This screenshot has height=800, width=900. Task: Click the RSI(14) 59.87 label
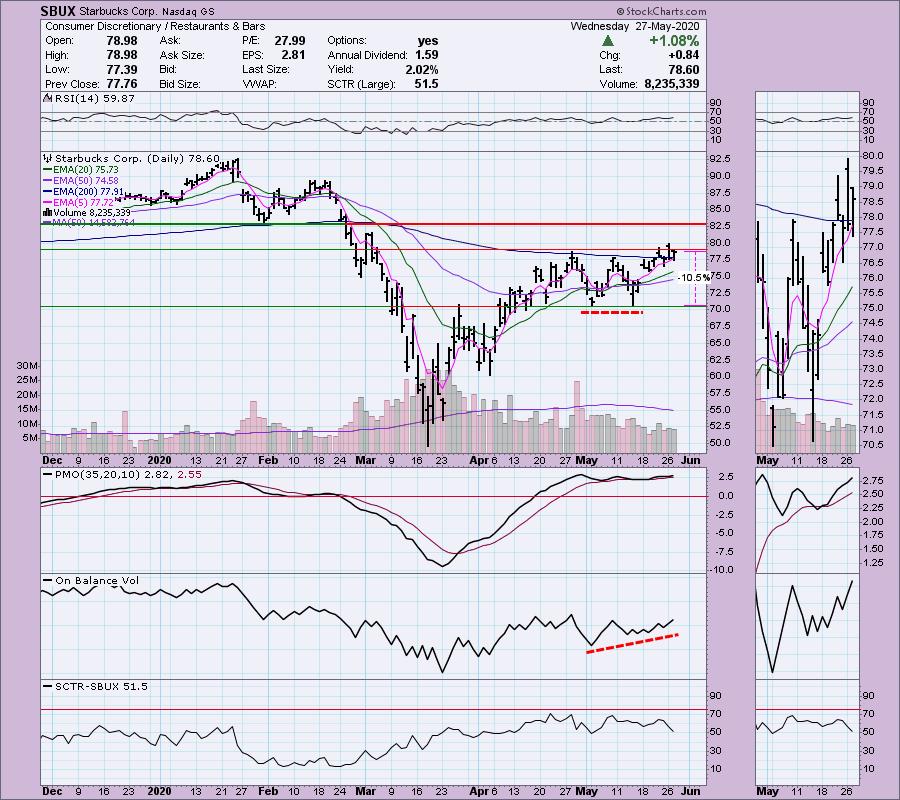[x=95, y=98]
